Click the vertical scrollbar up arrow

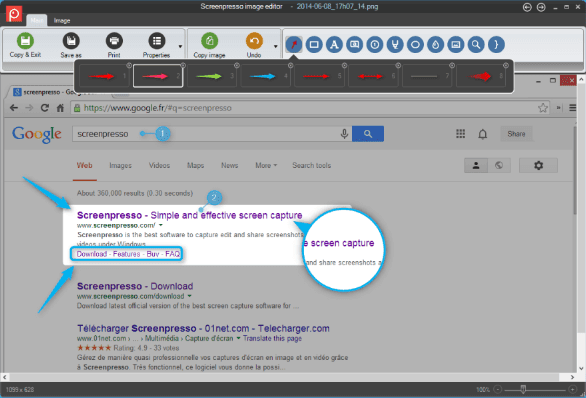click(581, 79)
